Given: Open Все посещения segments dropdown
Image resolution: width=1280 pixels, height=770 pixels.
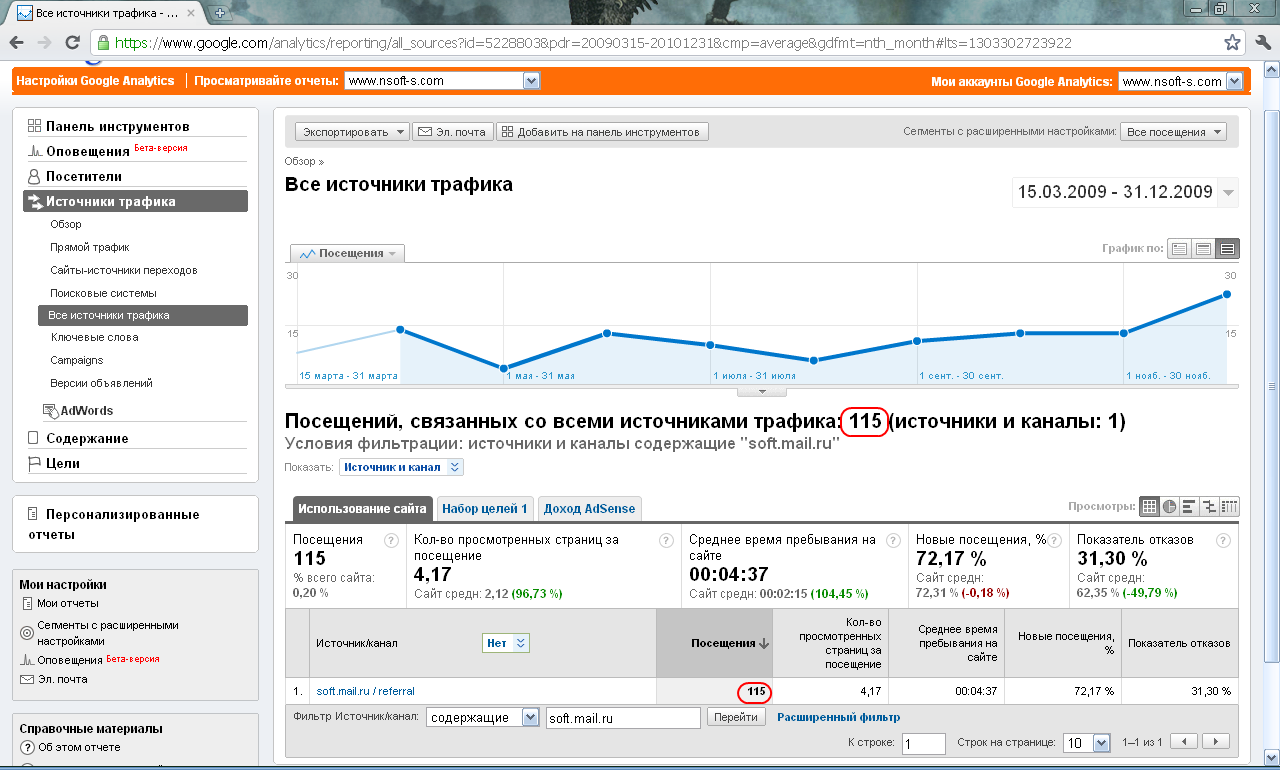Looking at the screenshot, I should [x=1174, y=131].
